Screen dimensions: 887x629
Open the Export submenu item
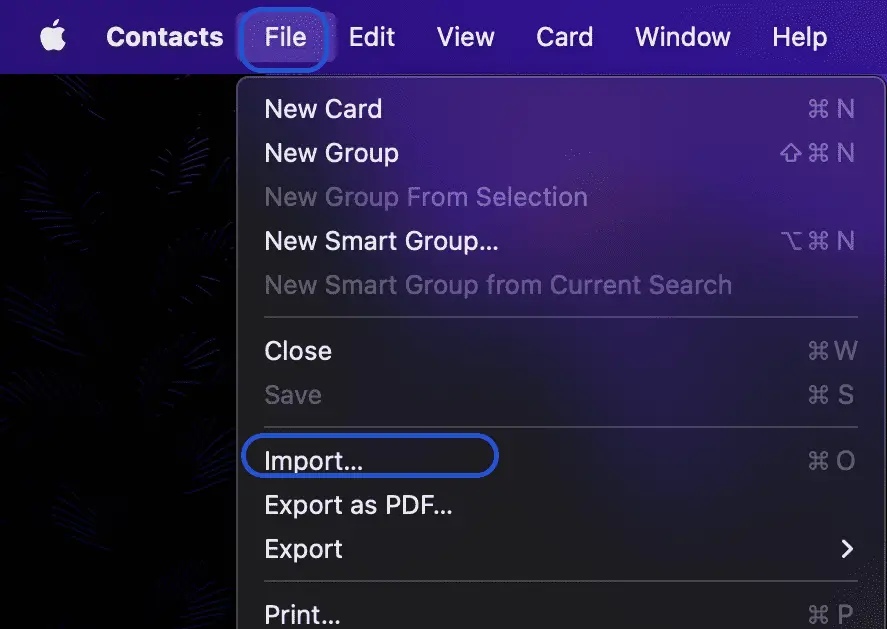coord(561,549)
